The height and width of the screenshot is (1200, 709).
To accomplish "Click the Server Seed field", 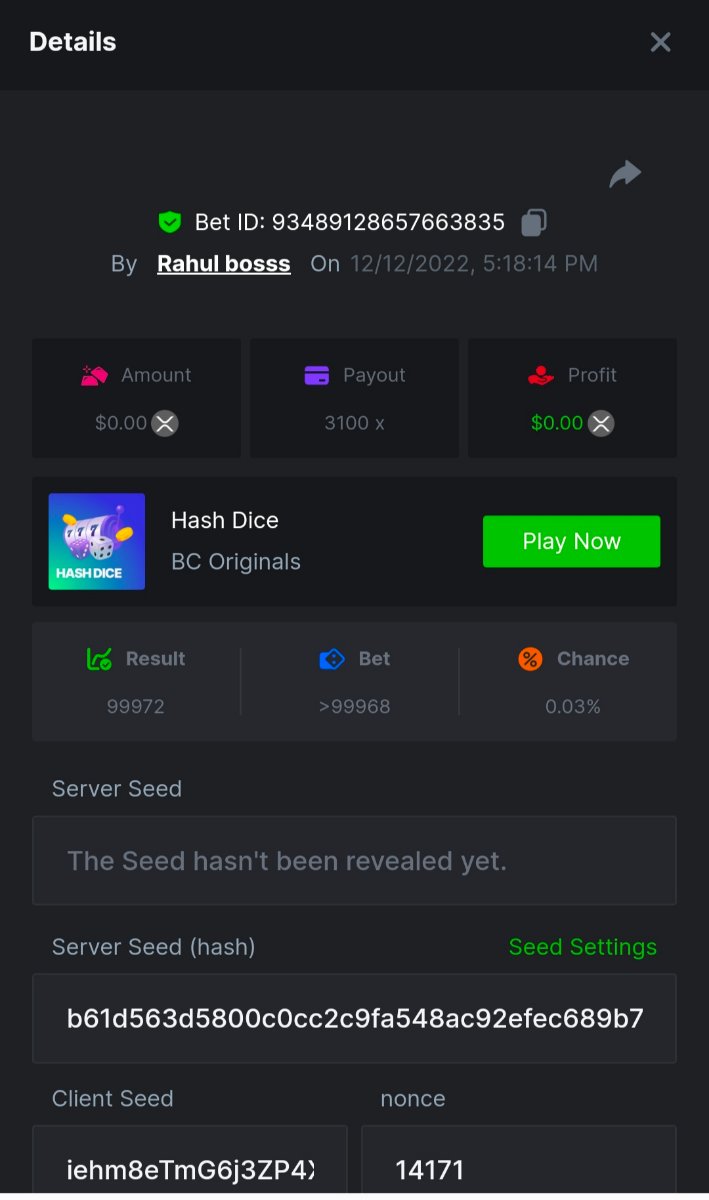I will (354, 861).
